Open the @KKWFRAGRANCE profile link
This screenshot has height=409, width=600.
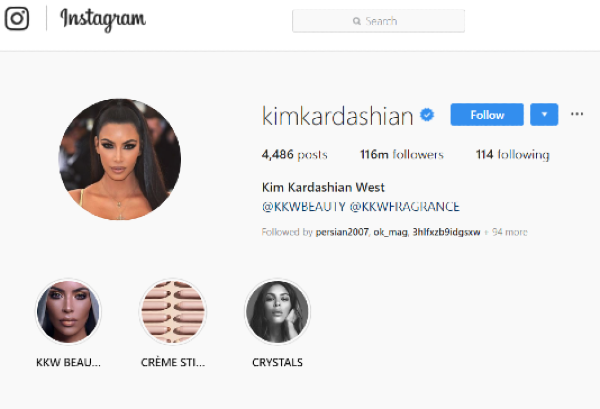(405, 207)
